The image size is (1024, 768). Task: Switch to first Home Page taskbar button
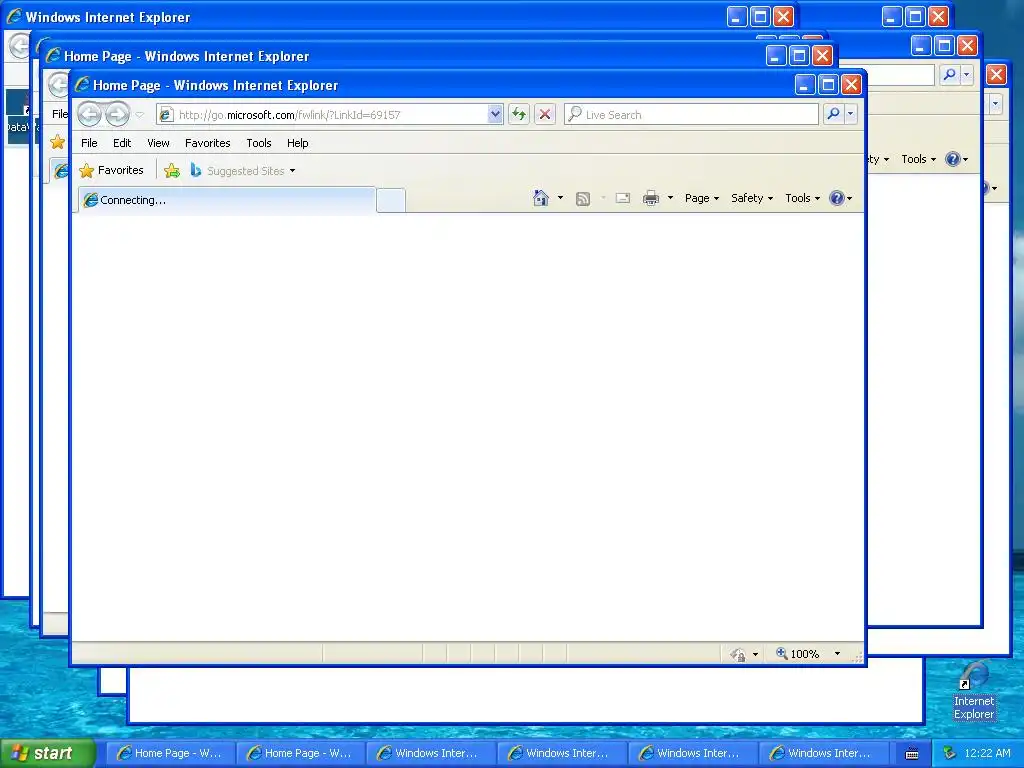tap(168, 753)
